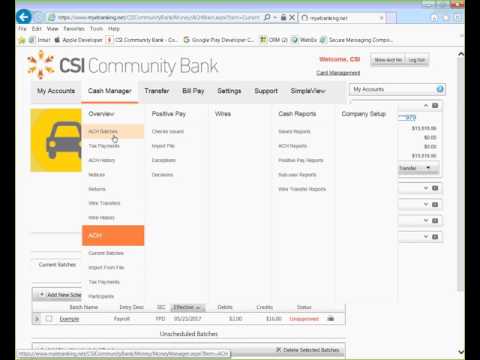Open the Transfer tab
Screen dimensions: 480x360
coord(157,91)
